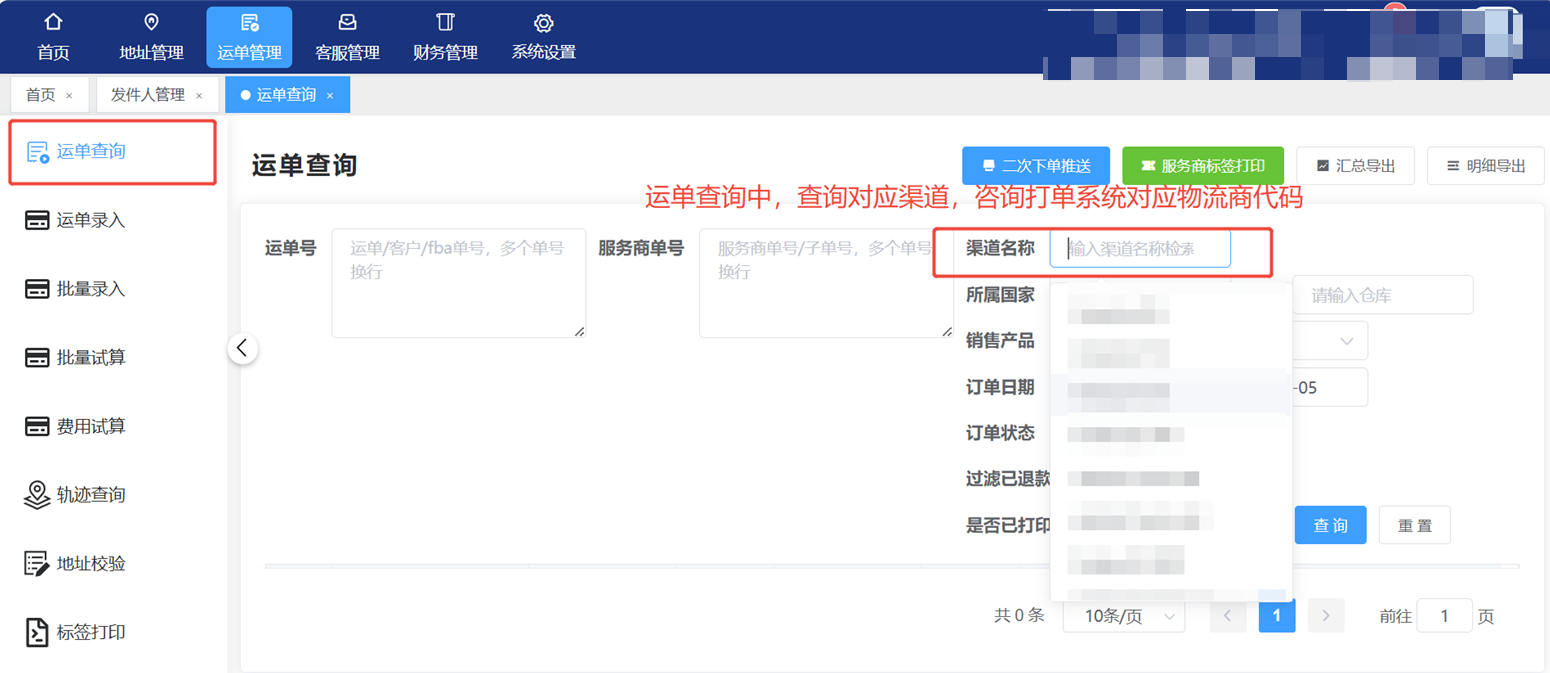Click the 重置 button
This screenshot has width=1550, height=673.
[x=1415, y=525]
